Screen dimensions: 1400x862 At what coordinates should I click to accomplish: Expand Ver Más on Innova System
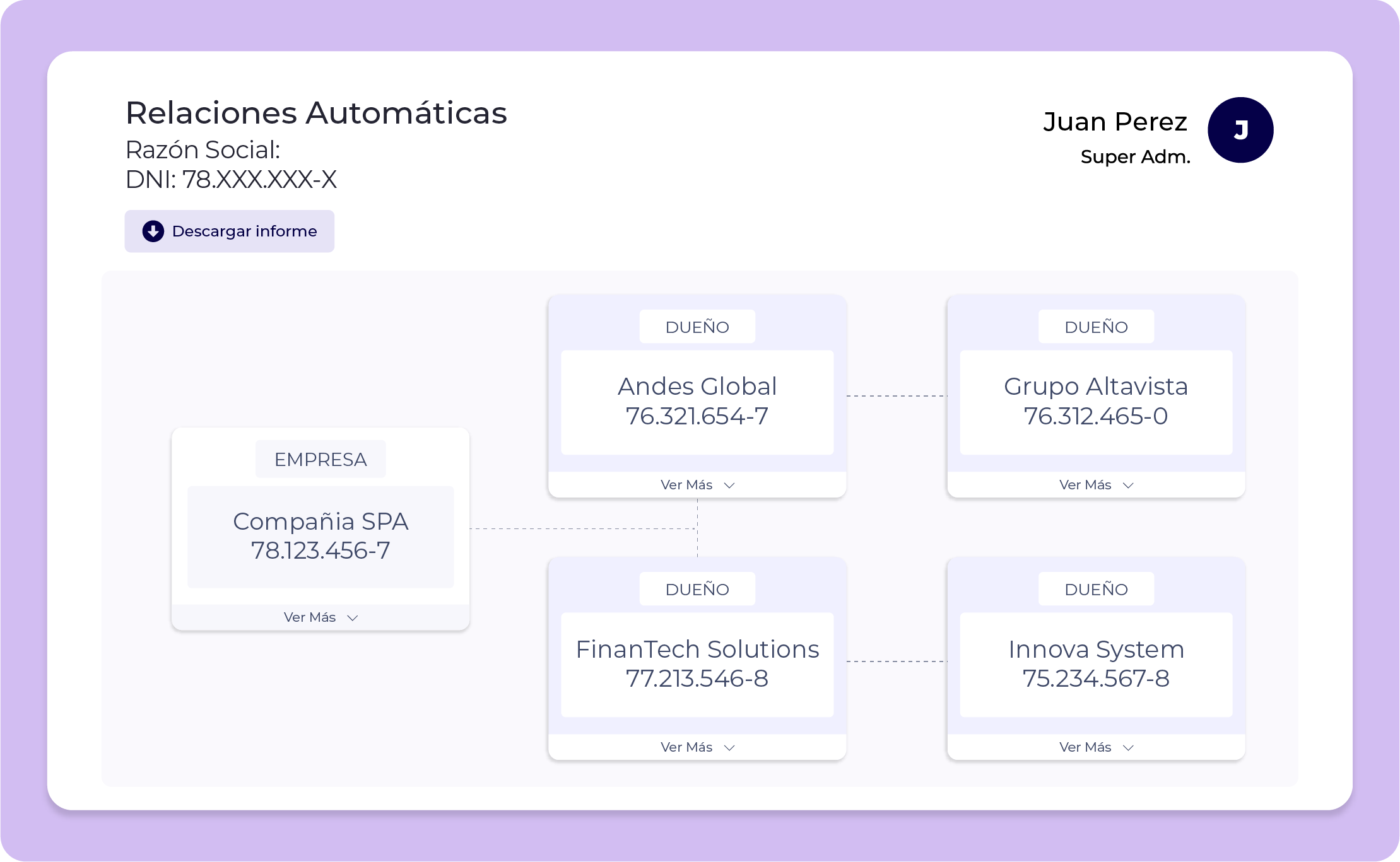(x=1085, y=747)
